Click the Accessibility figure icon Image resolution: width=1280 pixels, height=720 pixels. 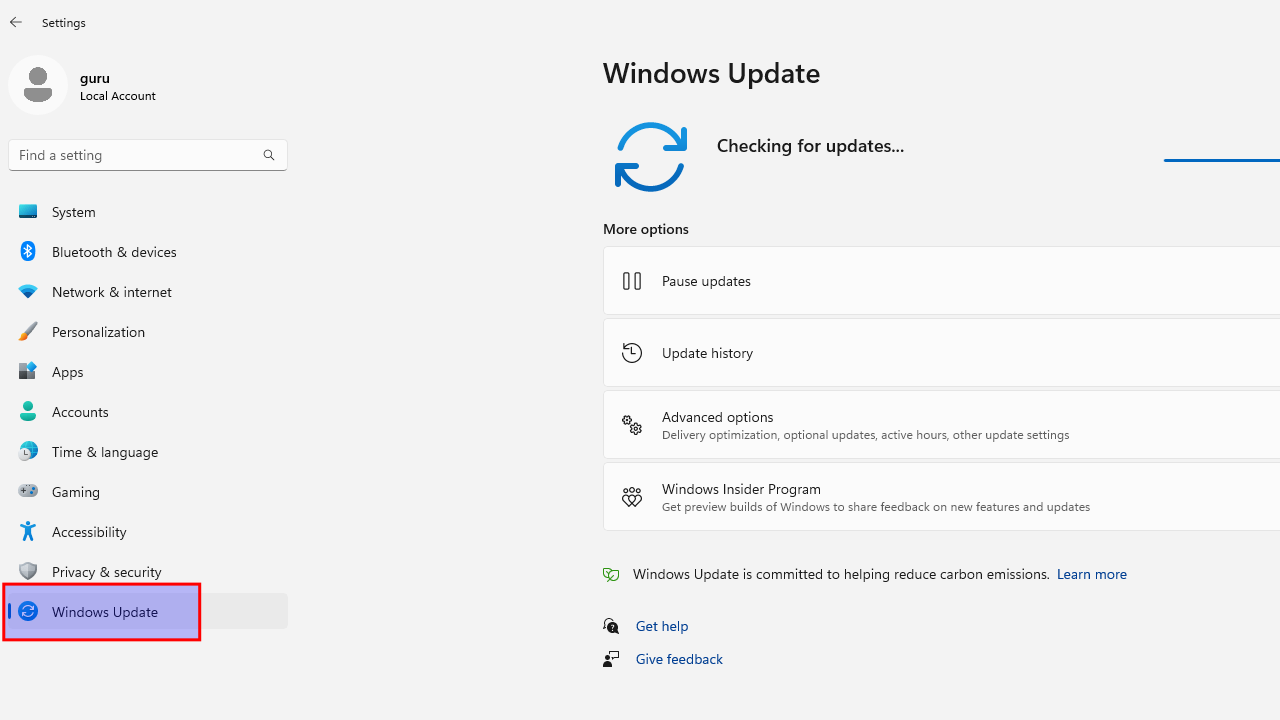[28, 532]
